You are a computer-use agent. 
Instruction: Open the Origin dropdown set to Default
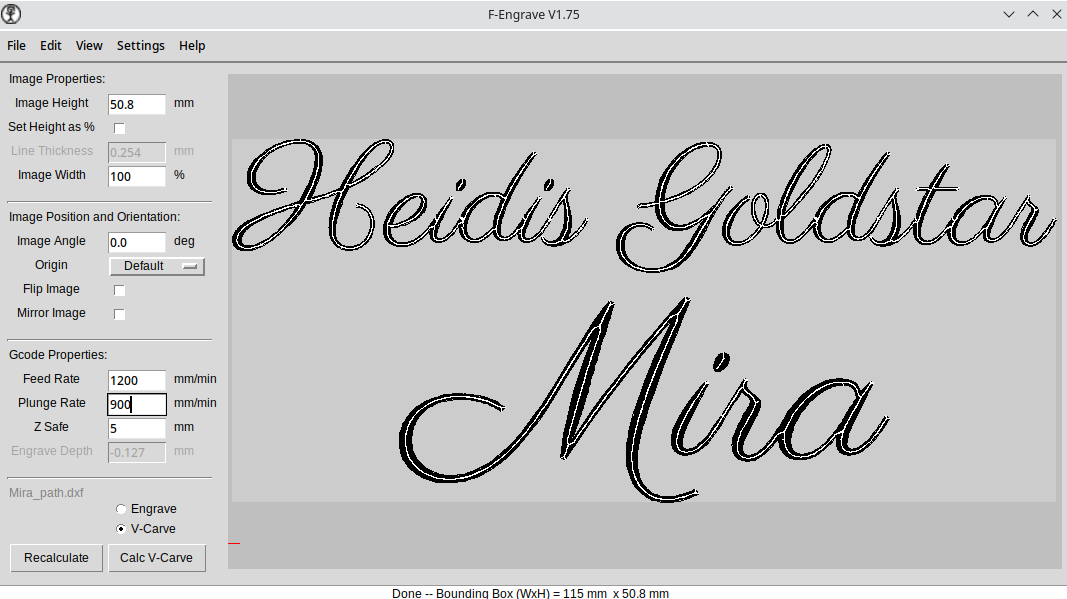click(156, 266)
